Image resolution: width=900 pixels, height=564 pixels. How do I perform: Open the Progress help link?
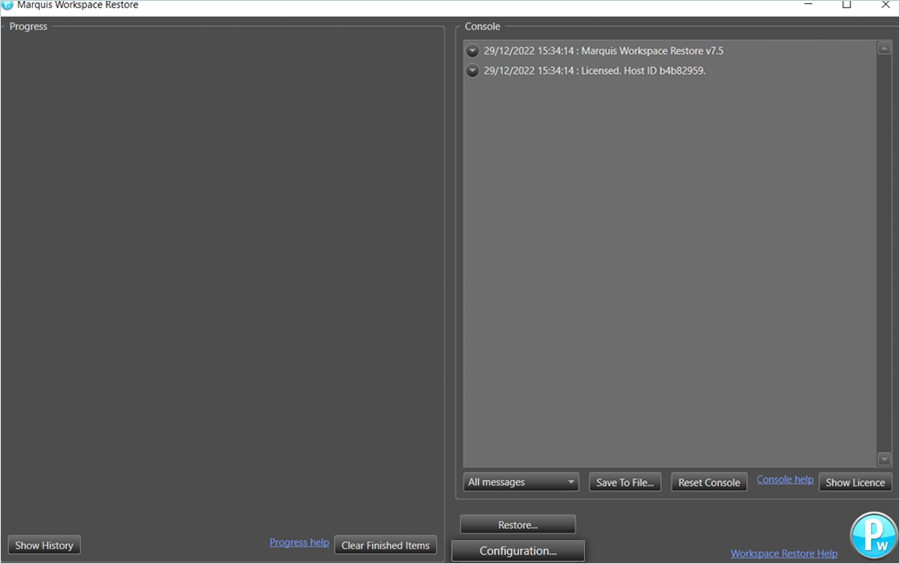[299, 542]
